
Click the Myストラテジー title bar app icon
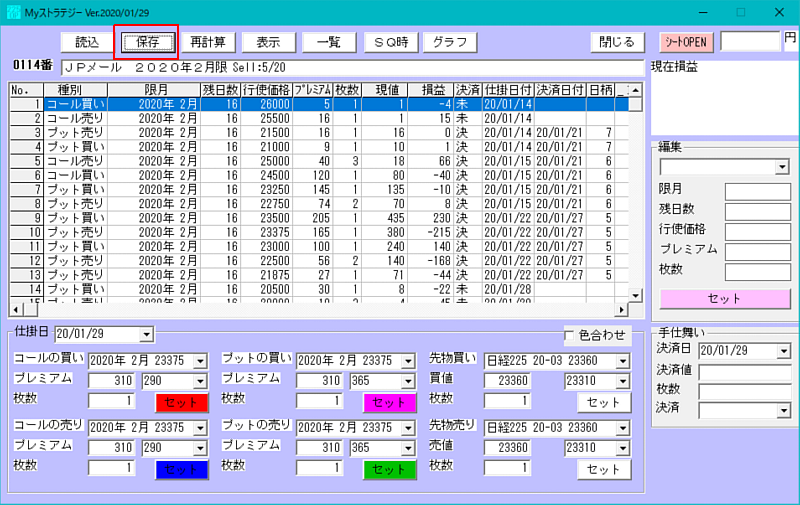[14, 12]
